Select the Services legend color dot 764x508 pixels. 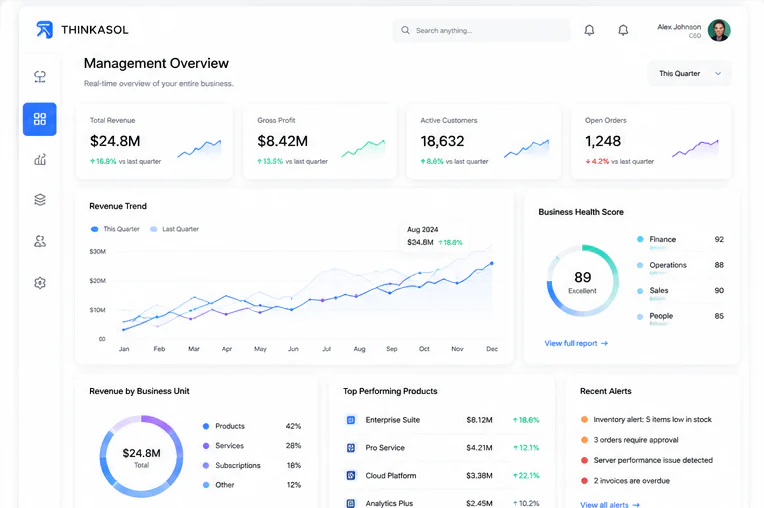click(206, 446)
